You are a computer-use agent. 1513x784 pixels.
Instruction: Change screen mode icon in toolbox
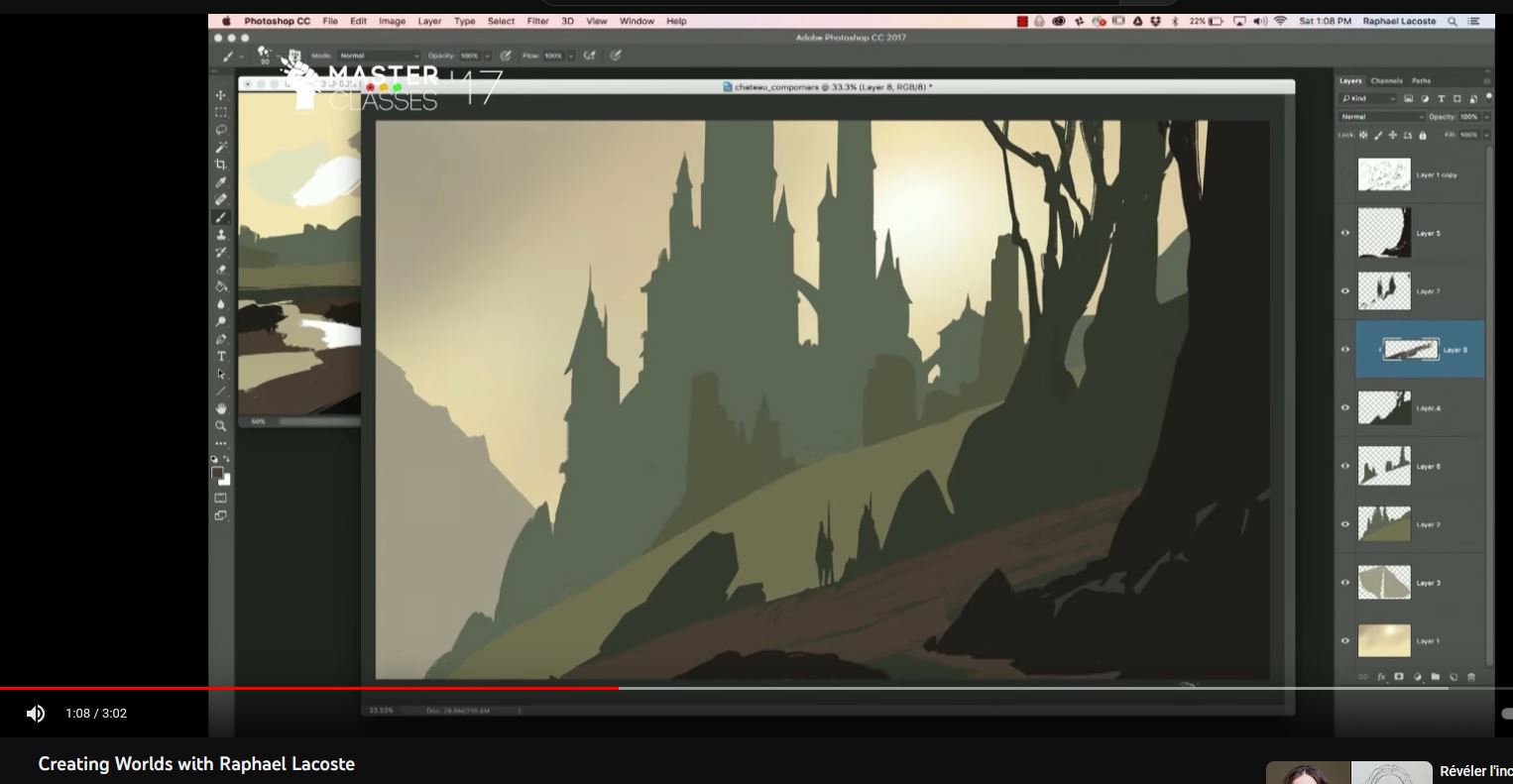220,515
